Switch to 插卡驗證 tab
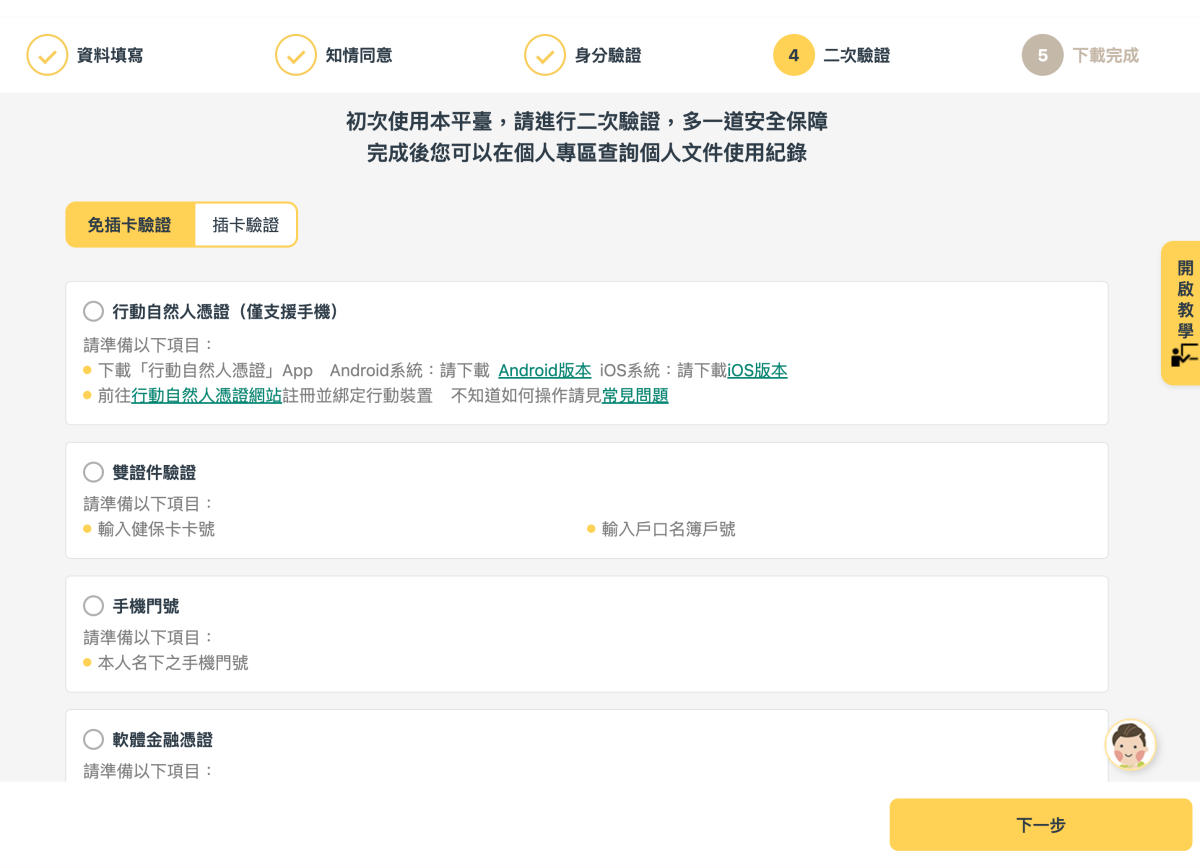1200x868 pixels. tap(246, 225)
